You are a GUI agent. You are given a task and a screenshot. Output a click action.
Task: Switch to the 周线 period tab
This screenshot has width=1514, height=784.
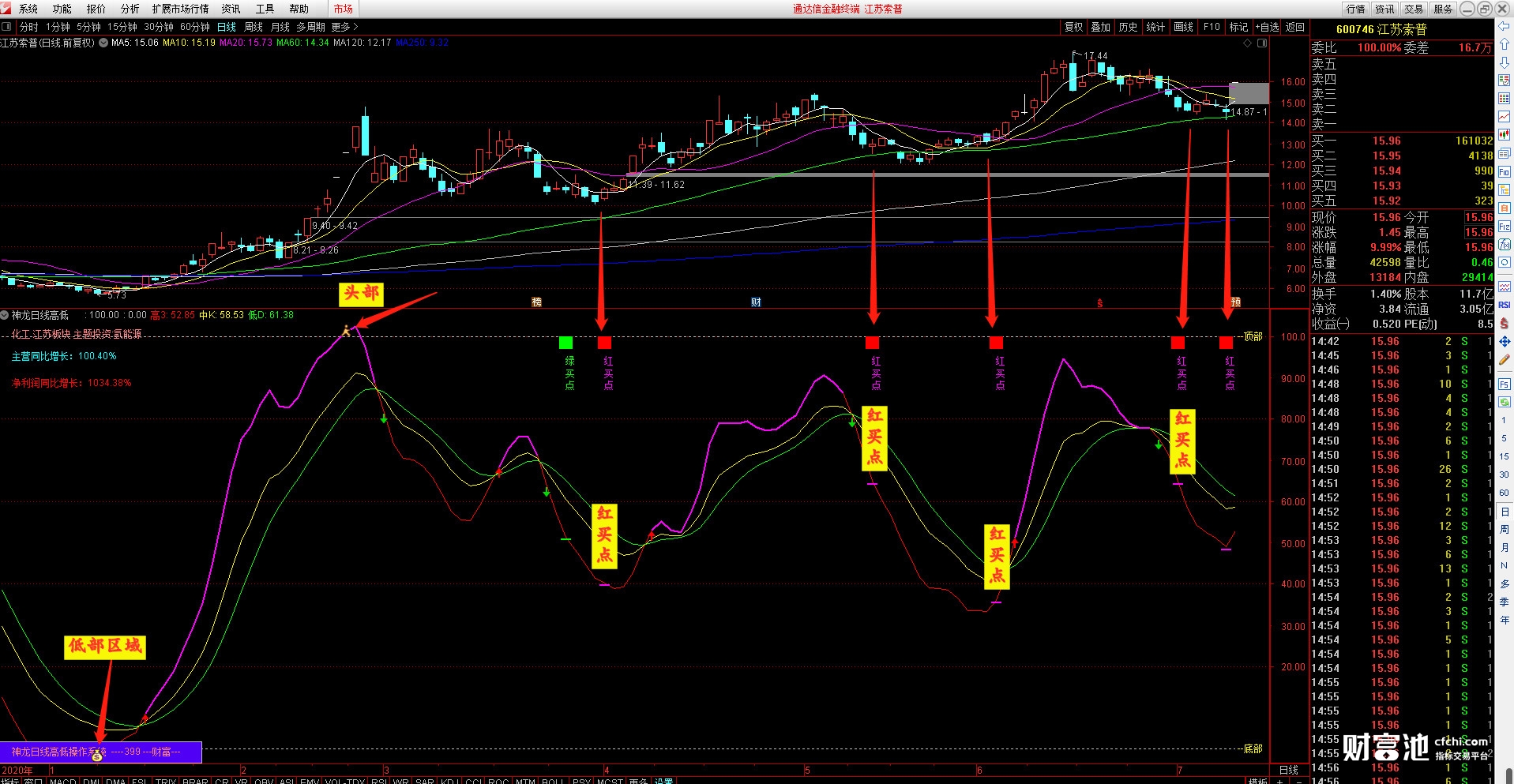(x=254, y=27)
